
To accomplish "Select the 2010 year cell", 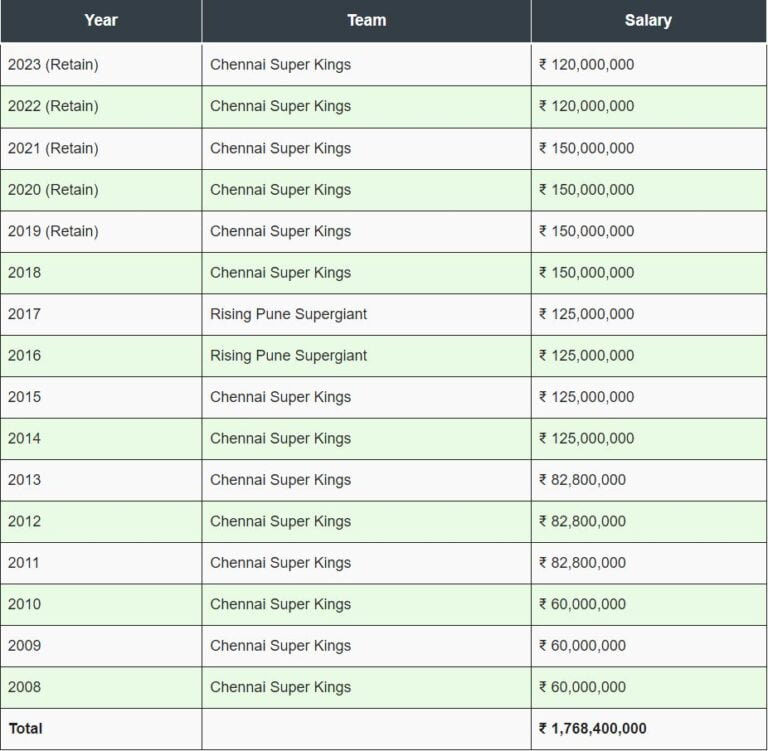I will [x=101, y=605].
